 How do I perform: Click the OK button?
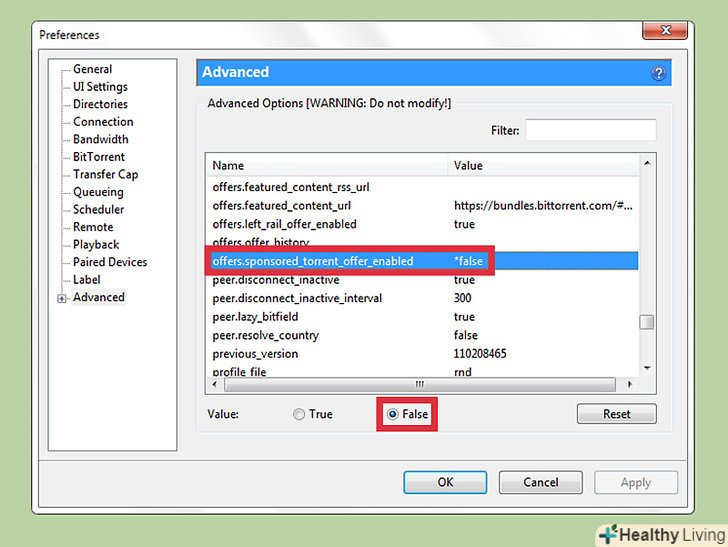445,482
